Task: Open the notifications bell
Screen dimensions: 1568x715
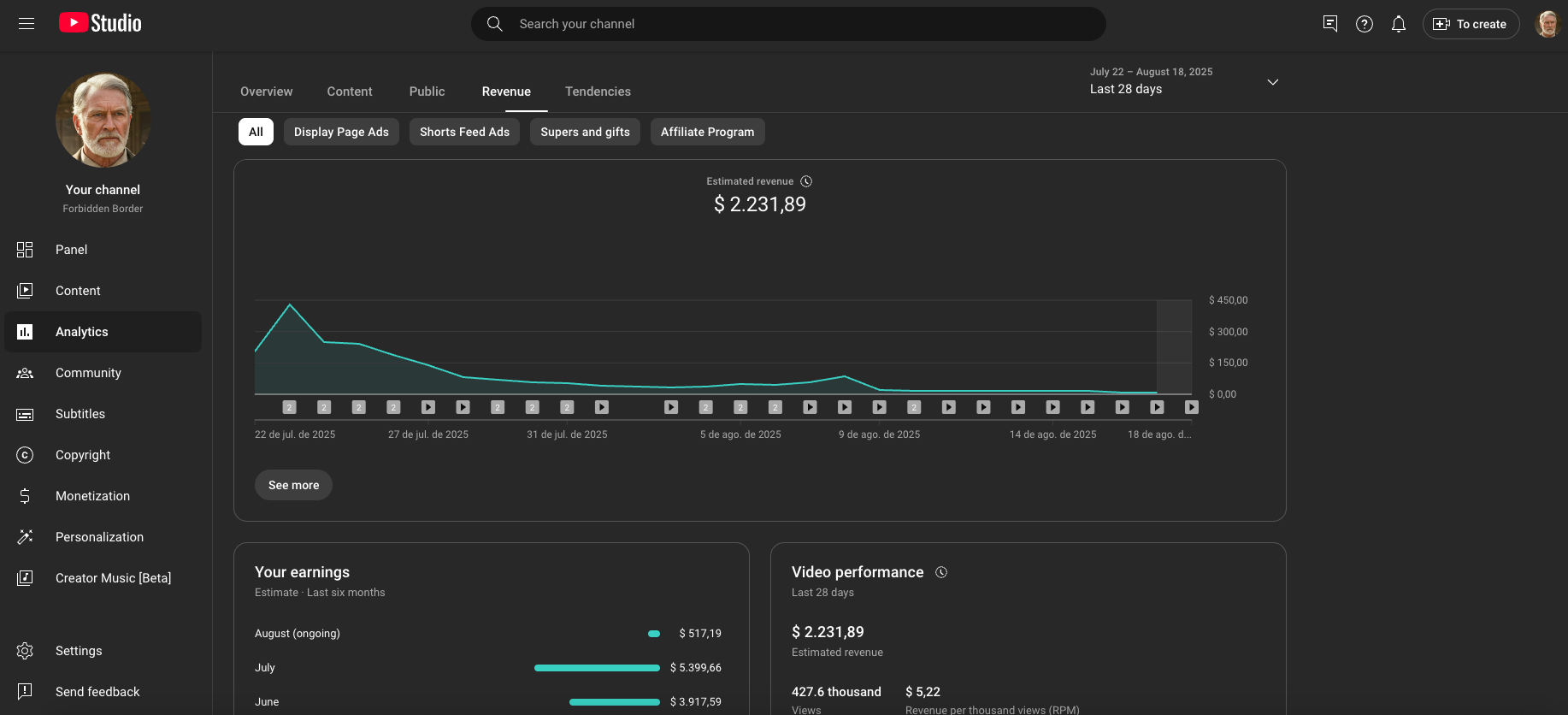Action: (1399, 24)
